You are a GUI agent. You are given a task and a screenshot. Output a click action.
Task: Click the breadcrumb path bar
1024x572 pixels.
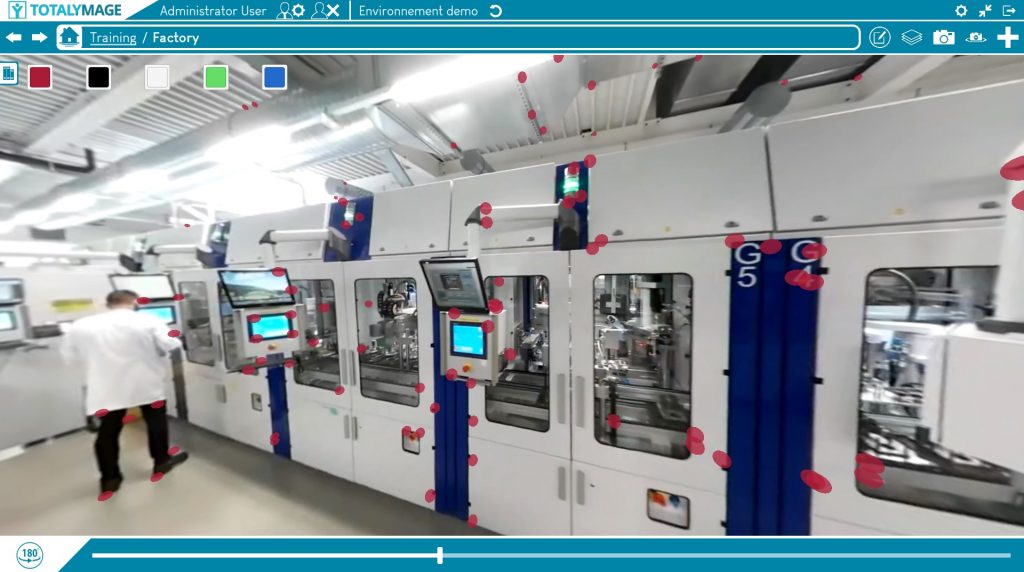pos(458,37)
